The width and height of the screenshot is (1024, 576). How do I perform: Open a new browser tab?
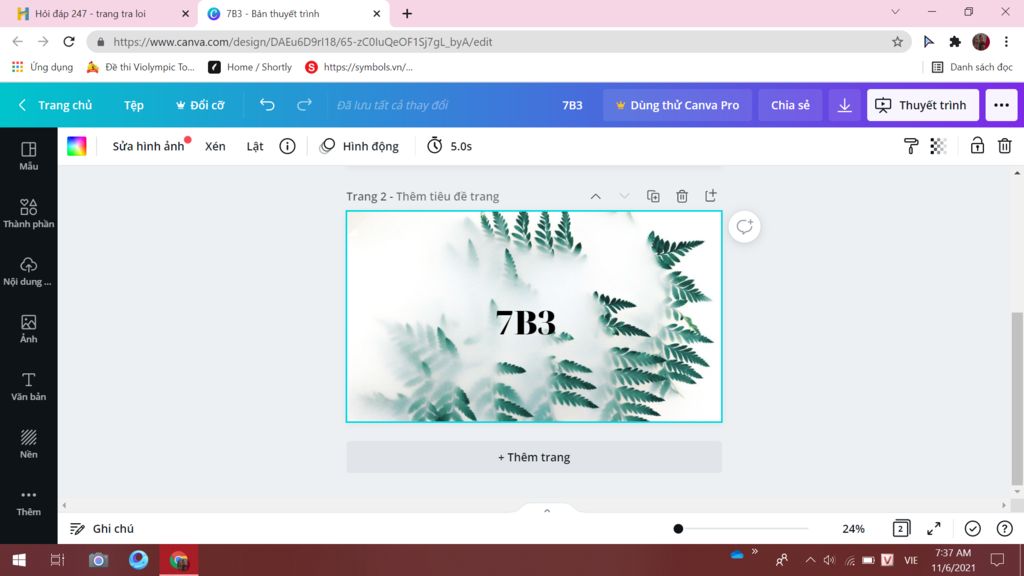(407, 13)
